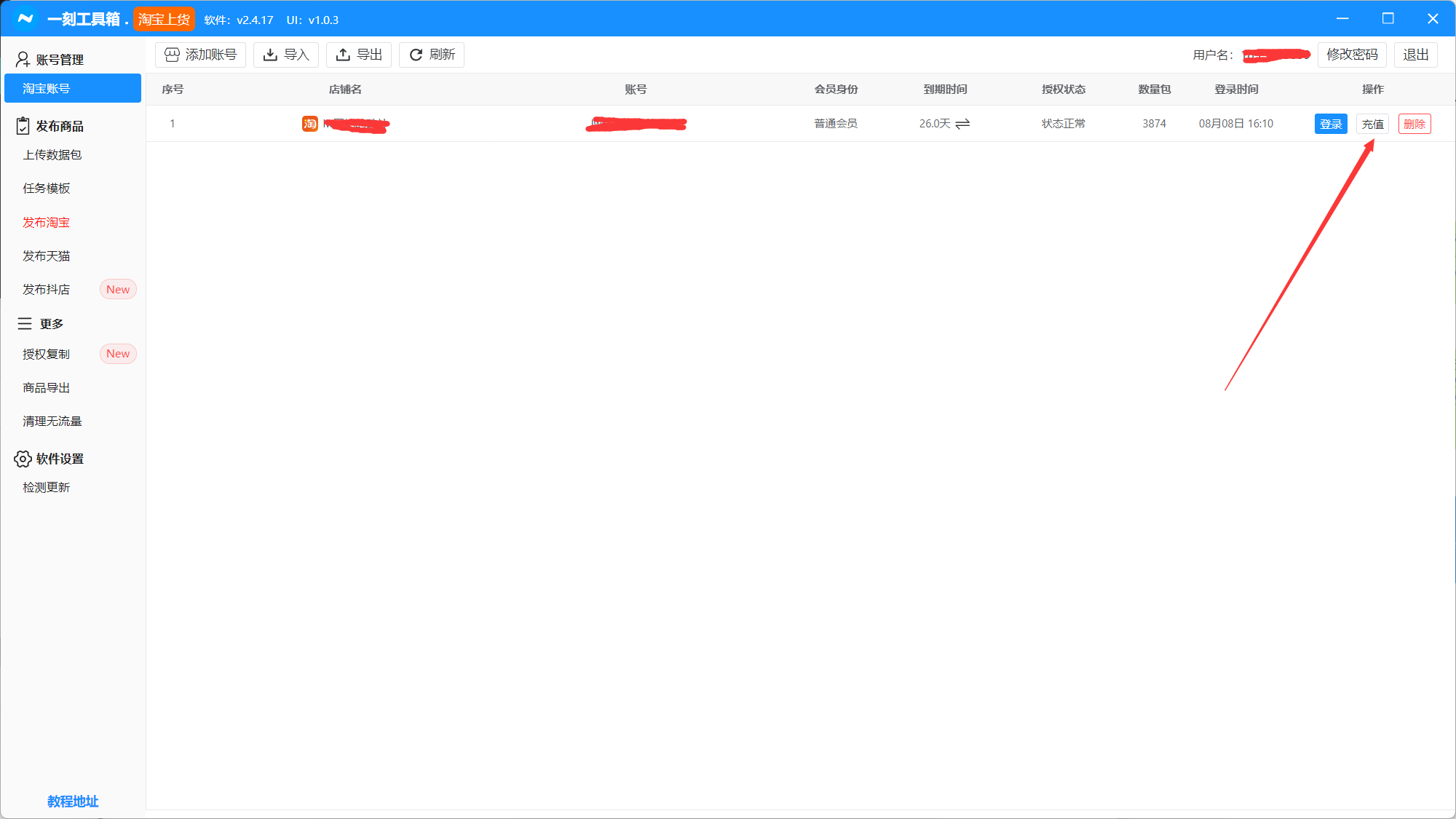This screenshot has width=1456, height=819.
Task: Click the 淘宝上货 orange badge in title bar
Action: click(164, 19)
